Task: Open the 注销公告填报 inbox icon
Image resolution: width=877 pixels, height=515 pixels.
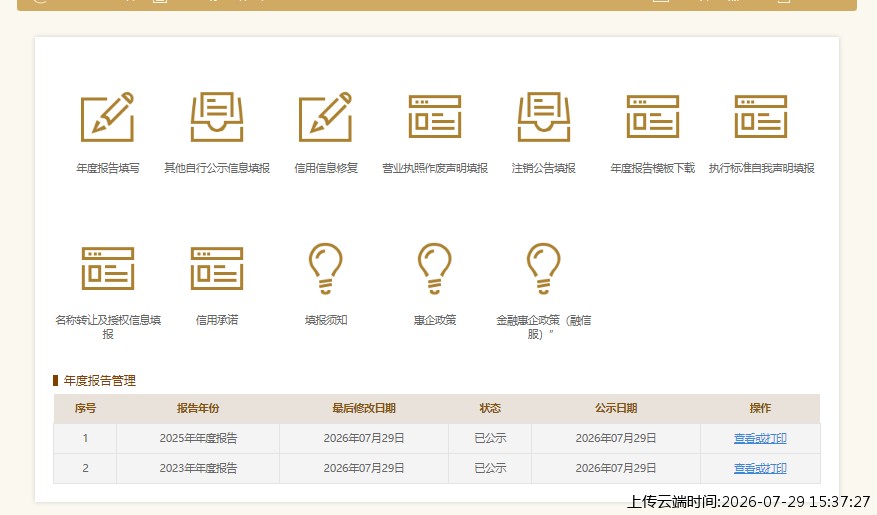Action: pos(544,117)
